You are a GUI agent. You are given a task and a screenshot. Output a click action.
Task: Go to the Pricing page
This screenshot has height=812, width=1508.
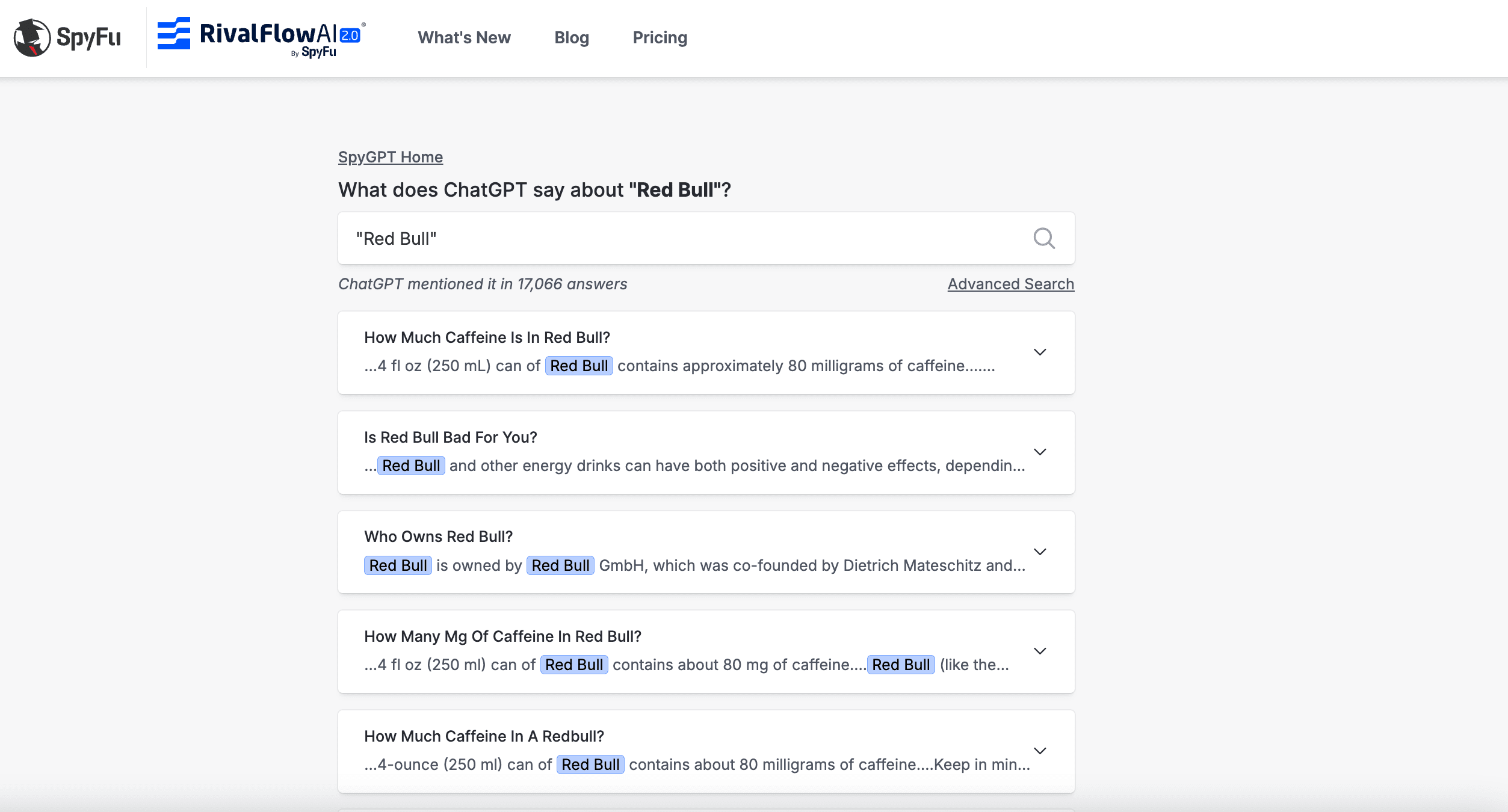click(x=660, y=37)
